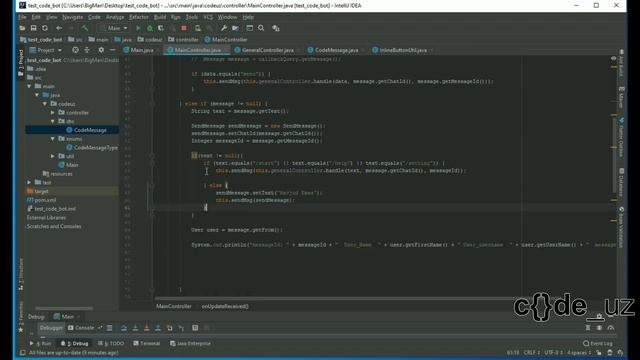Click the Synchronize refresh toolbar icon
This screenshot has width=640, height=360.
[x=45, y=28]
